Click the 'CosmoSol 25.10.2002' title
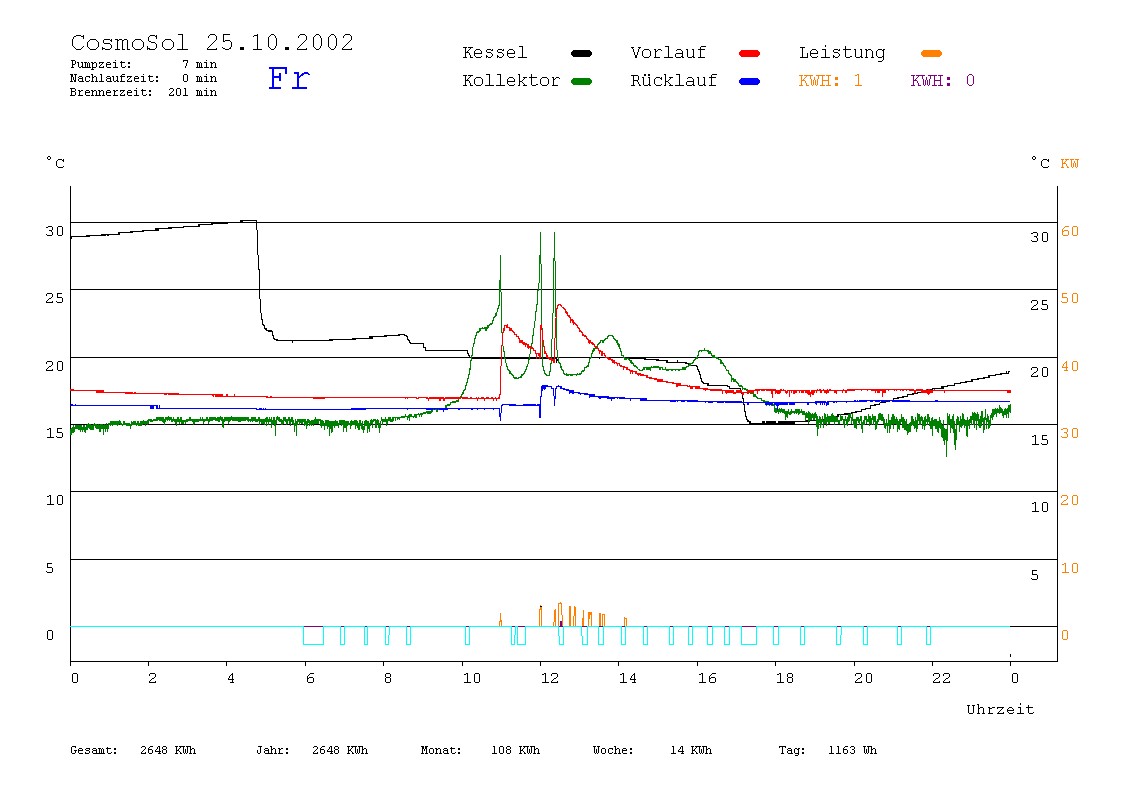The height and width of the screenshot is (812, 1148). pyautogui.click(x=212, y=42)
